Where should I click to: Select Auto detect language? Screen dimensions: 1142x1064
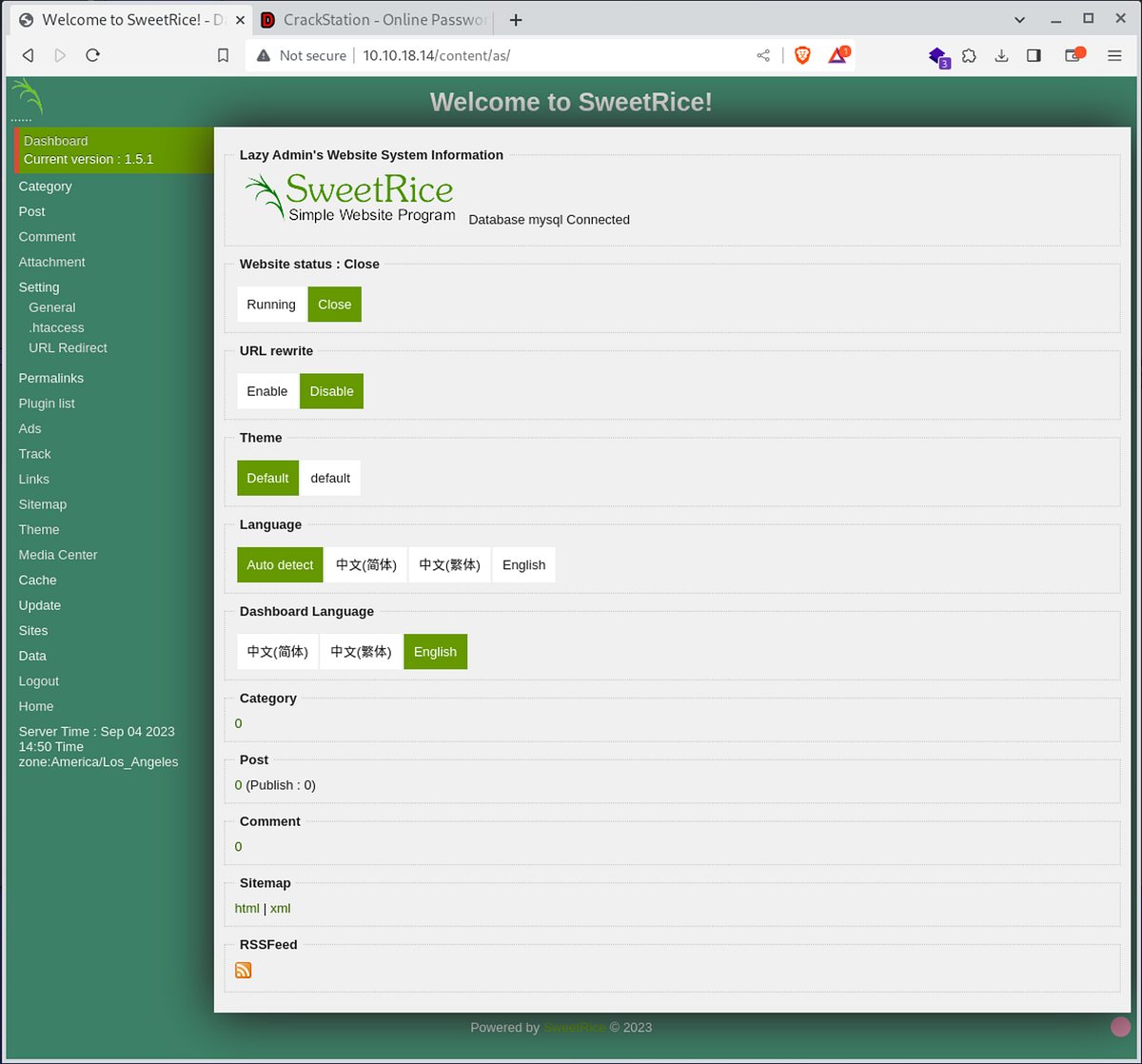click(x=280, y=564)
